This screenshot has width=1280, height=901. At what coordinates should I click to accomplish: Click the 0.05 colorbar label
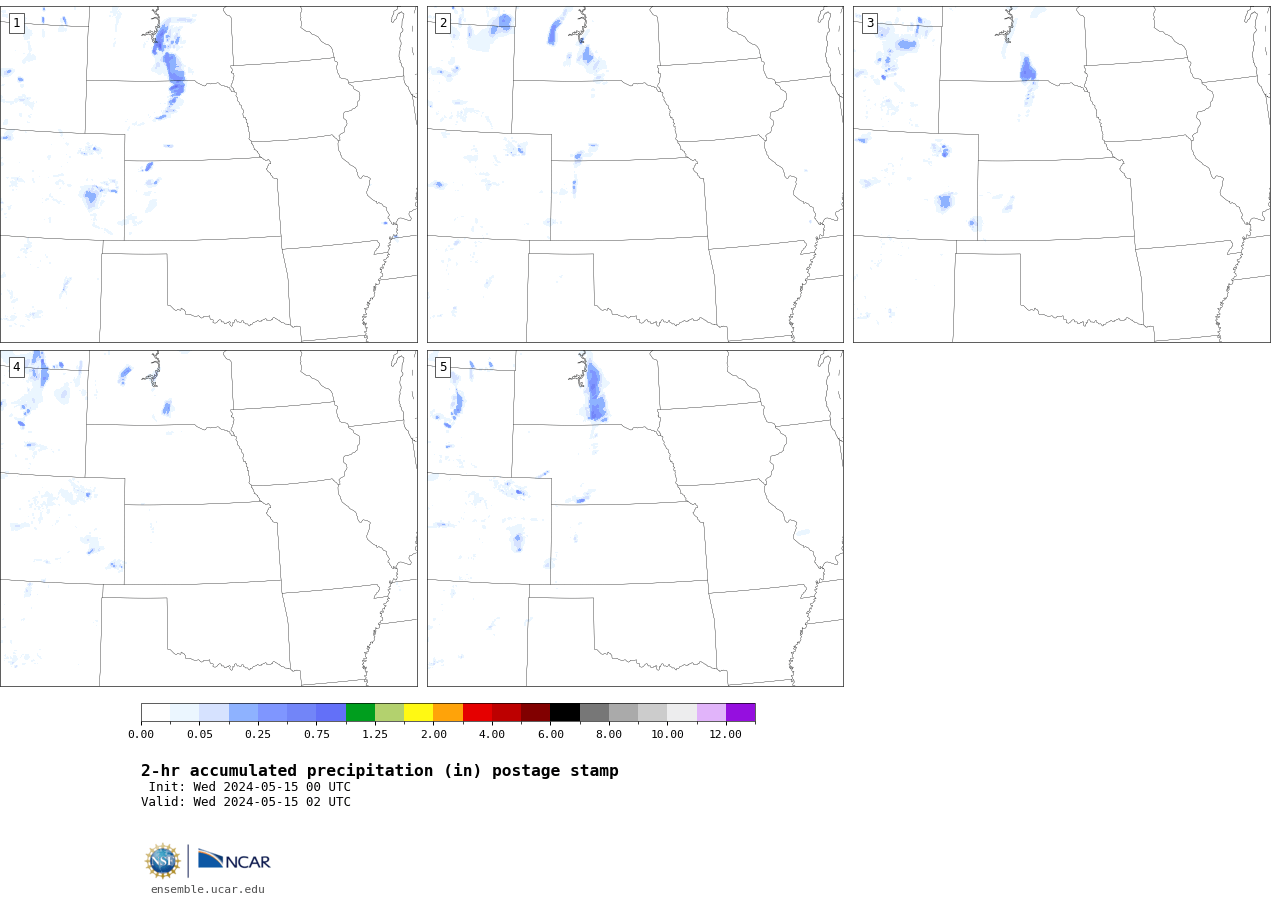[x=199, y=735]
